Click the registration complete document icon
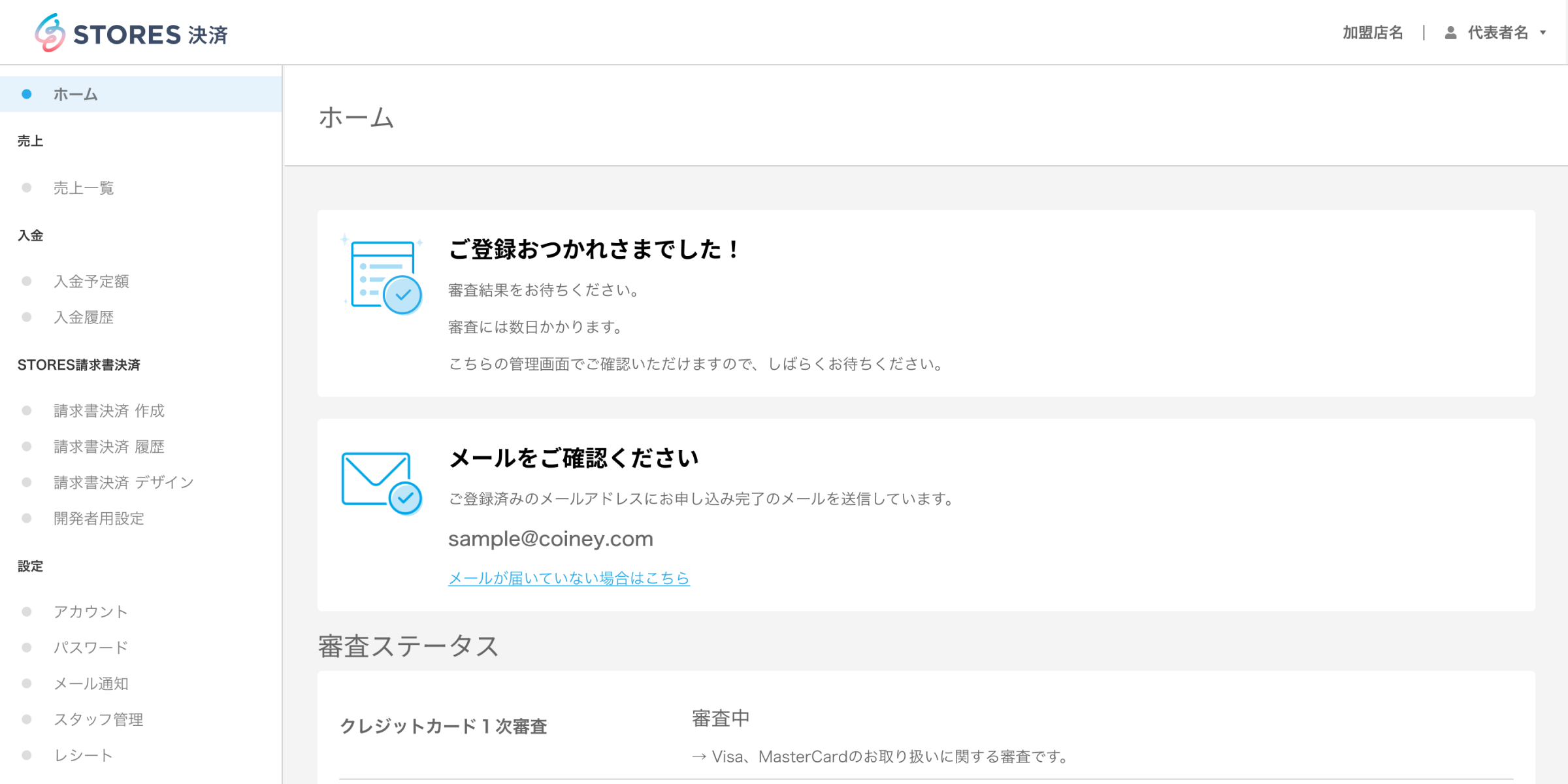Screen dimensions: 1568x784 tap(383, 274)
